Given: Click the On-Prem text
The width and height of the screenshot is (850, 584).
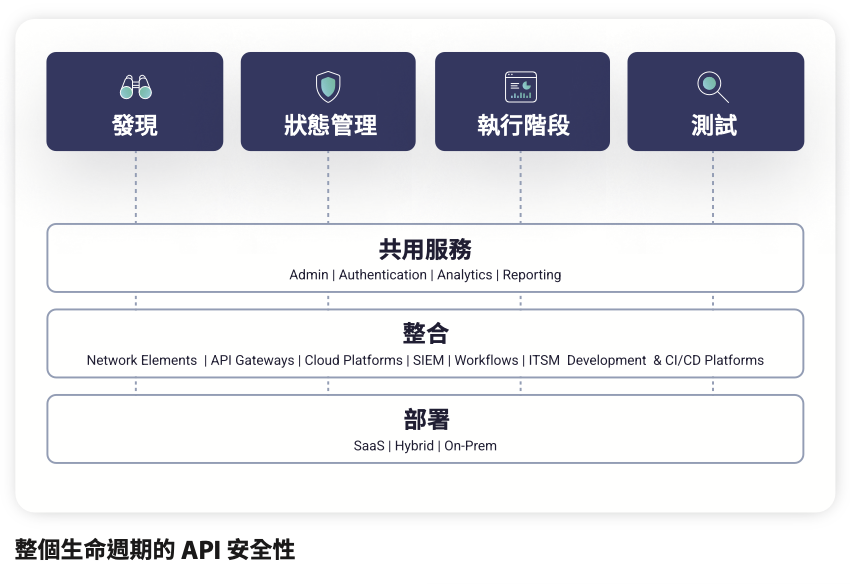Looking at the screenshot, I should pyautogui.click(x=471, y=446).
